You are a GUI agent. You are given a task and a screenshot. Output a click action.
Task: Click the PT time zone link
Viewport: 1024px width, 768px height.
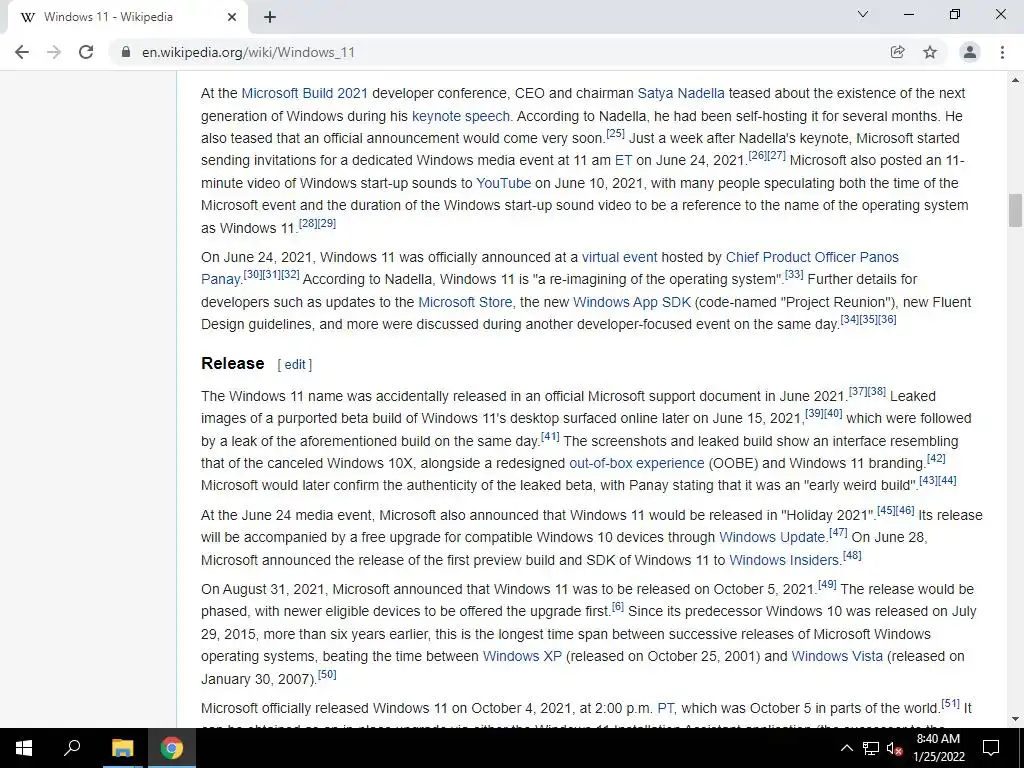click(665, 709)
